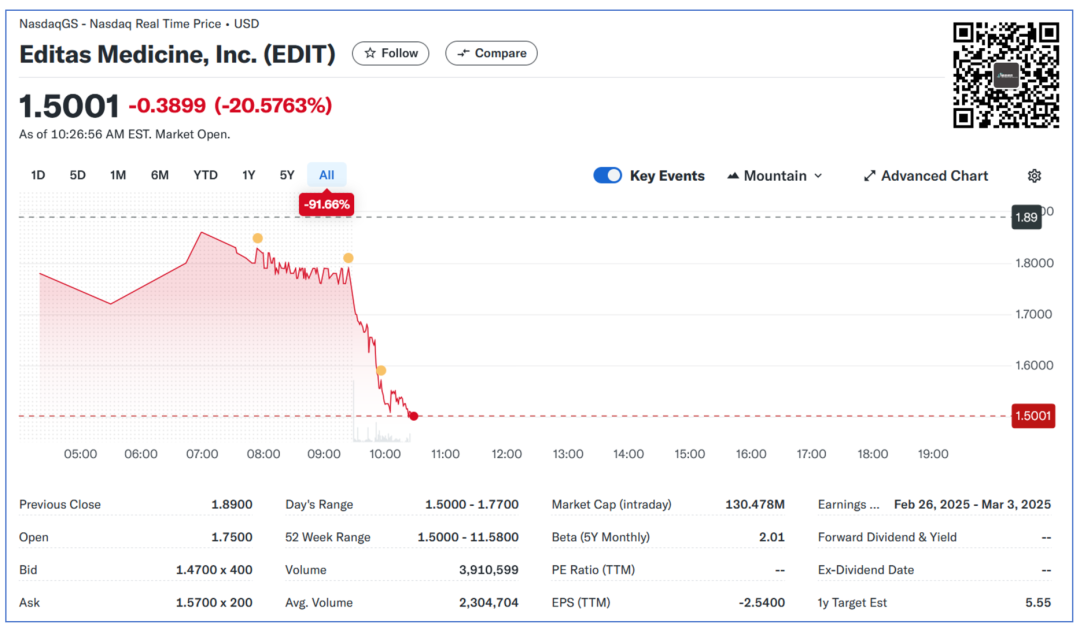Select the 1D time range tab
The image size is (1080, 628).
(38, 176)
